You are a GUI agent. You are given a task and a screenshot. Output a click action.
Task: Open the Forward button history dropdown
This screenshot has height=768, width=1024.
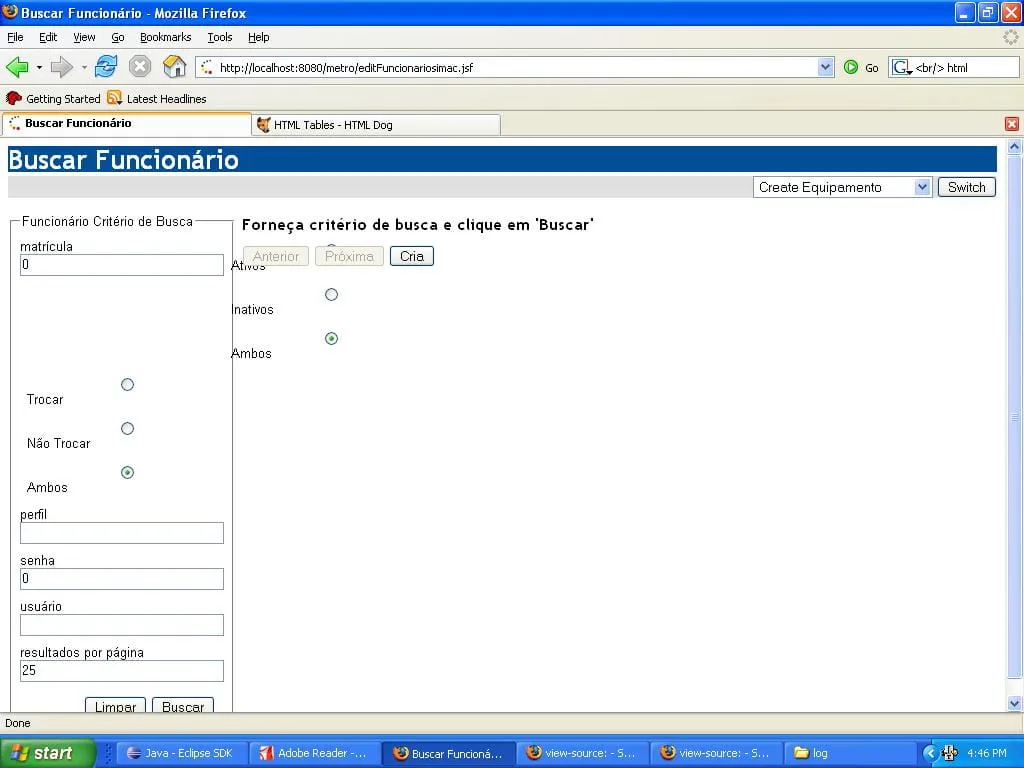click(x=84, y=67)
